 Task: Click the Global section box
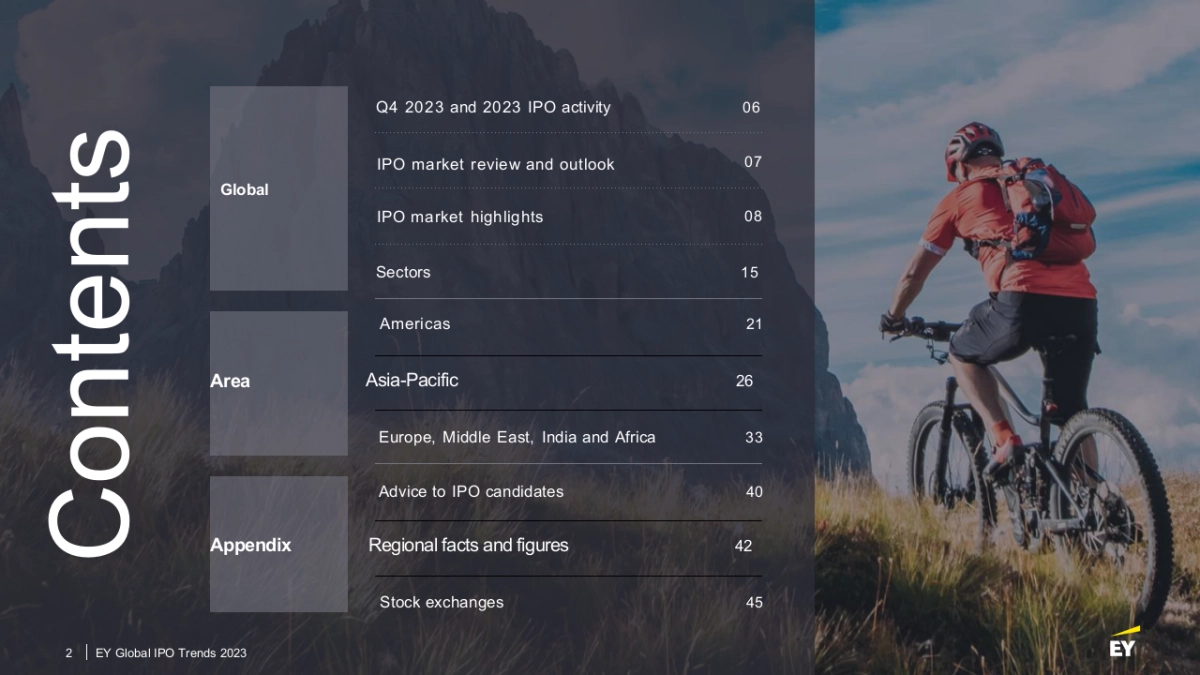click(278, 189)
